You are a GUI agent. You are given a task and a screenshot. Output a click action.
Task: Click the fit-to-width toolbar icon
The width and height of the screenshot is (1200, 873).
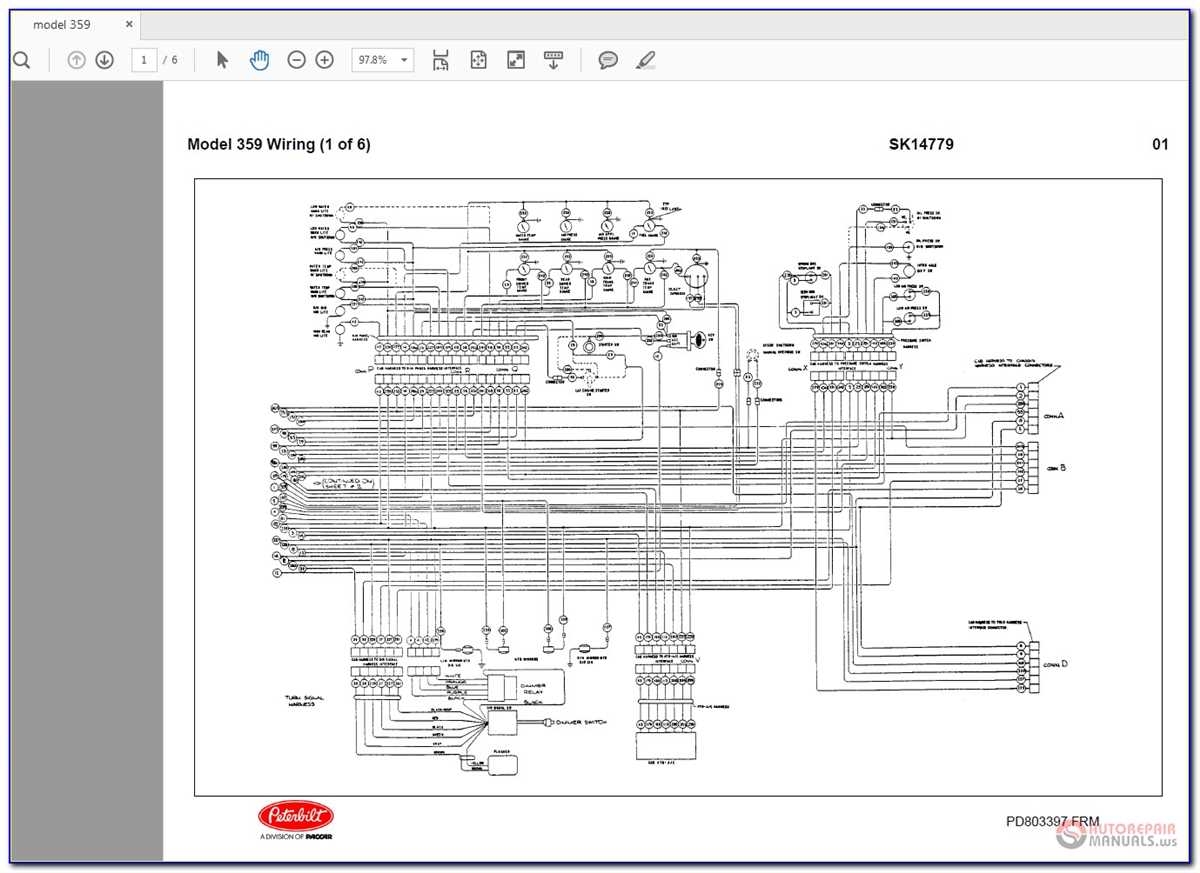[x=440, y=60]
